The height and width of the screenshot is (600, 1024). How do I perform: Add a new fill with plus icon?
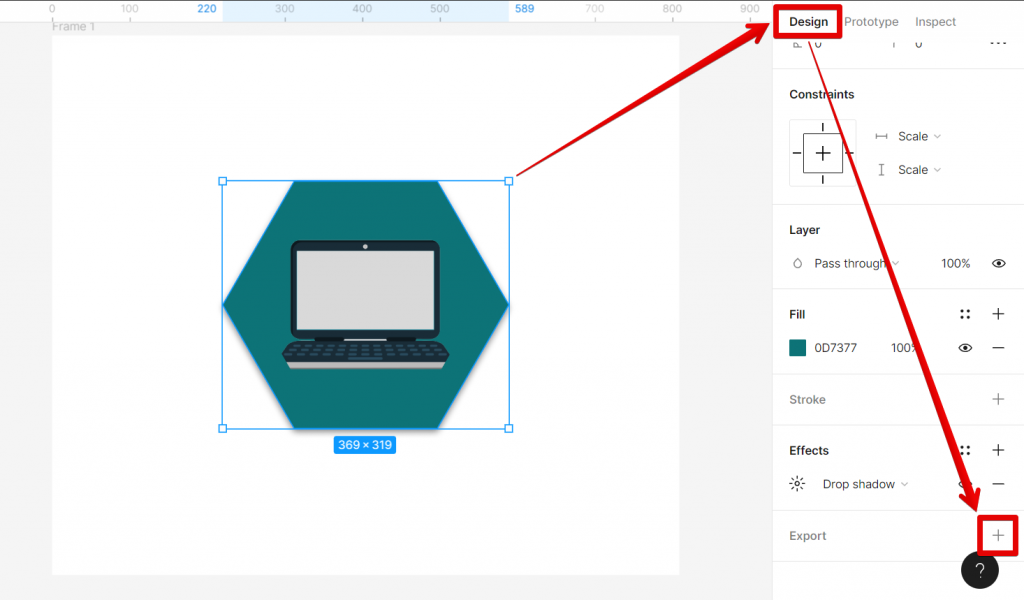pyautogui.click(x=997, y=314)
